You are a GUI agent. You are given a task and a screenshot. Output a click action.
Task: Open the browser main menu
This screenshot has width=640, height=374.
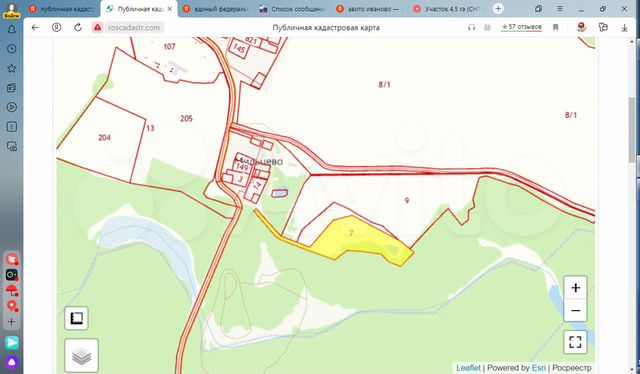(x=560, y=9)
